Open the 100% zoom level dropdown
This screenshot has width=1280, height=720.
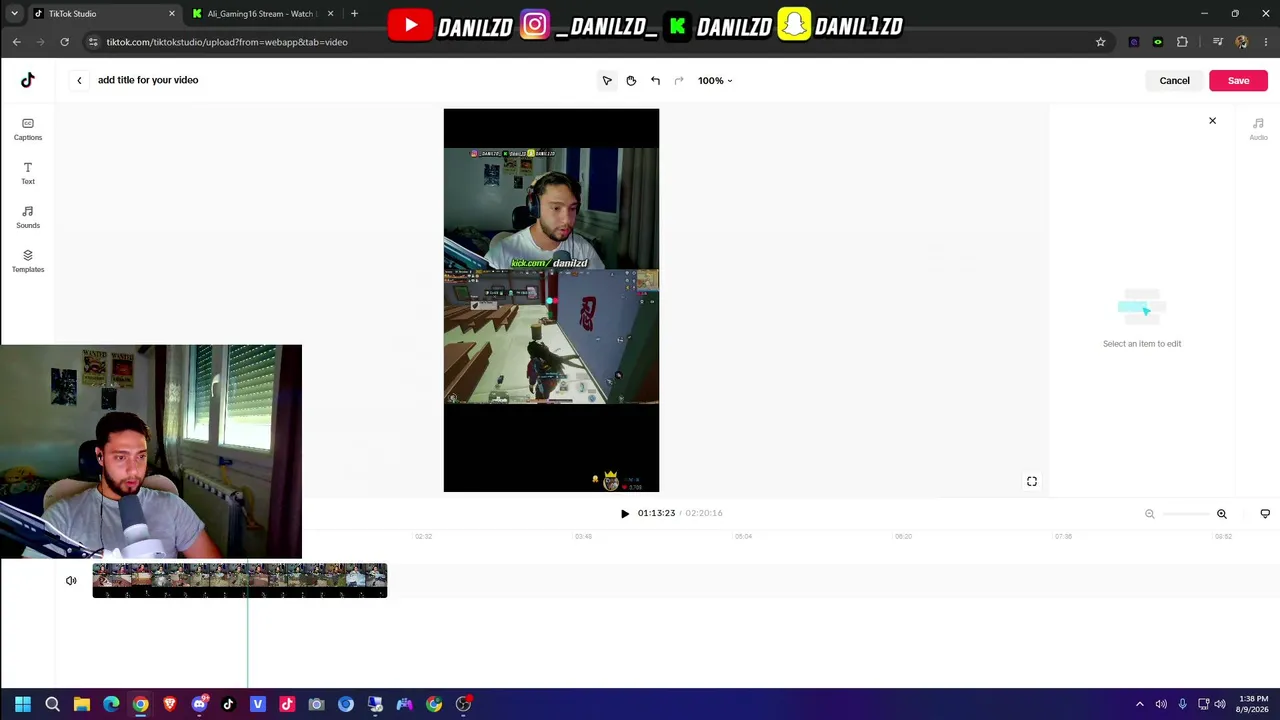715,80
